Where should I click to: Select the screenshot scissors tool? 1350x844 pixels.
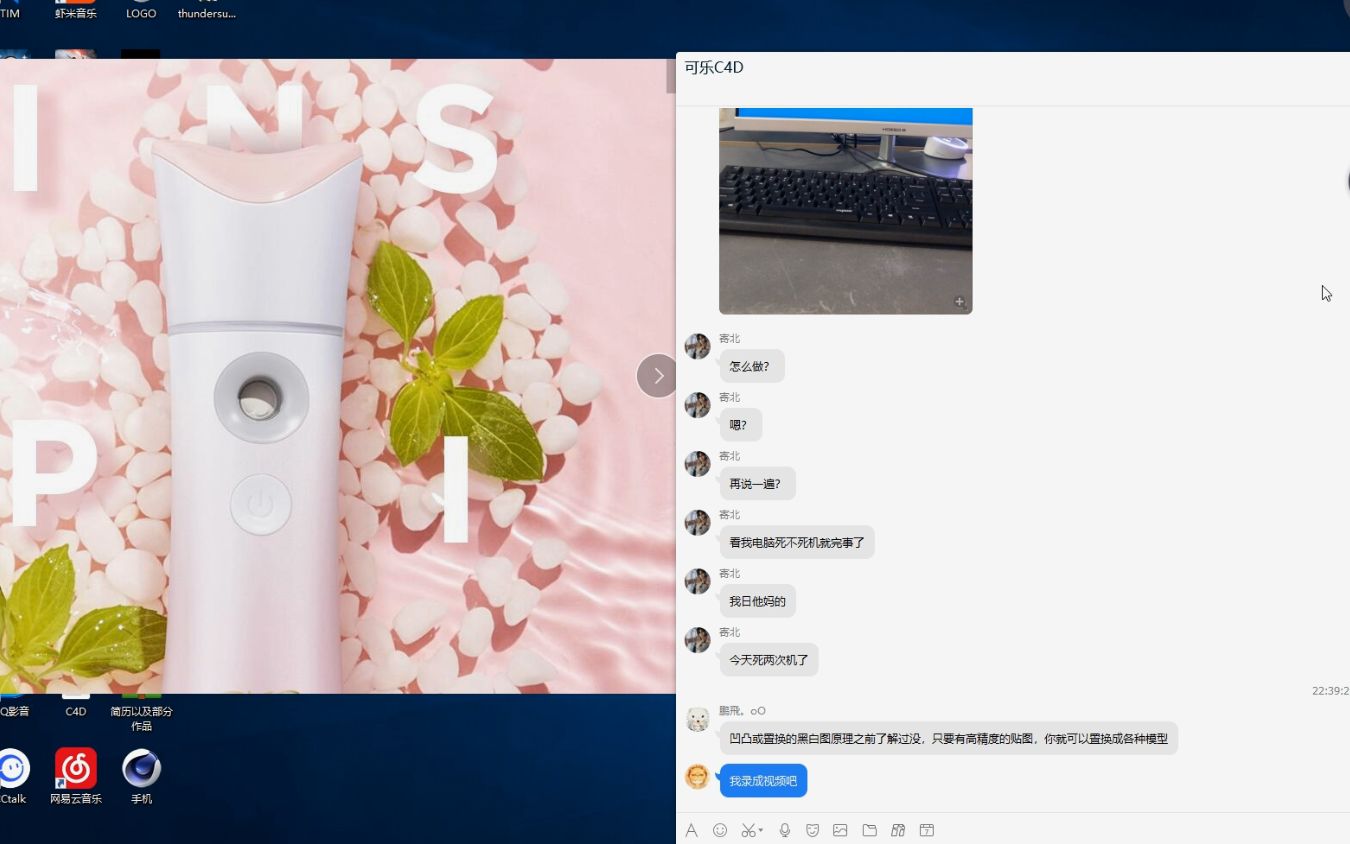tap(748, 830)
